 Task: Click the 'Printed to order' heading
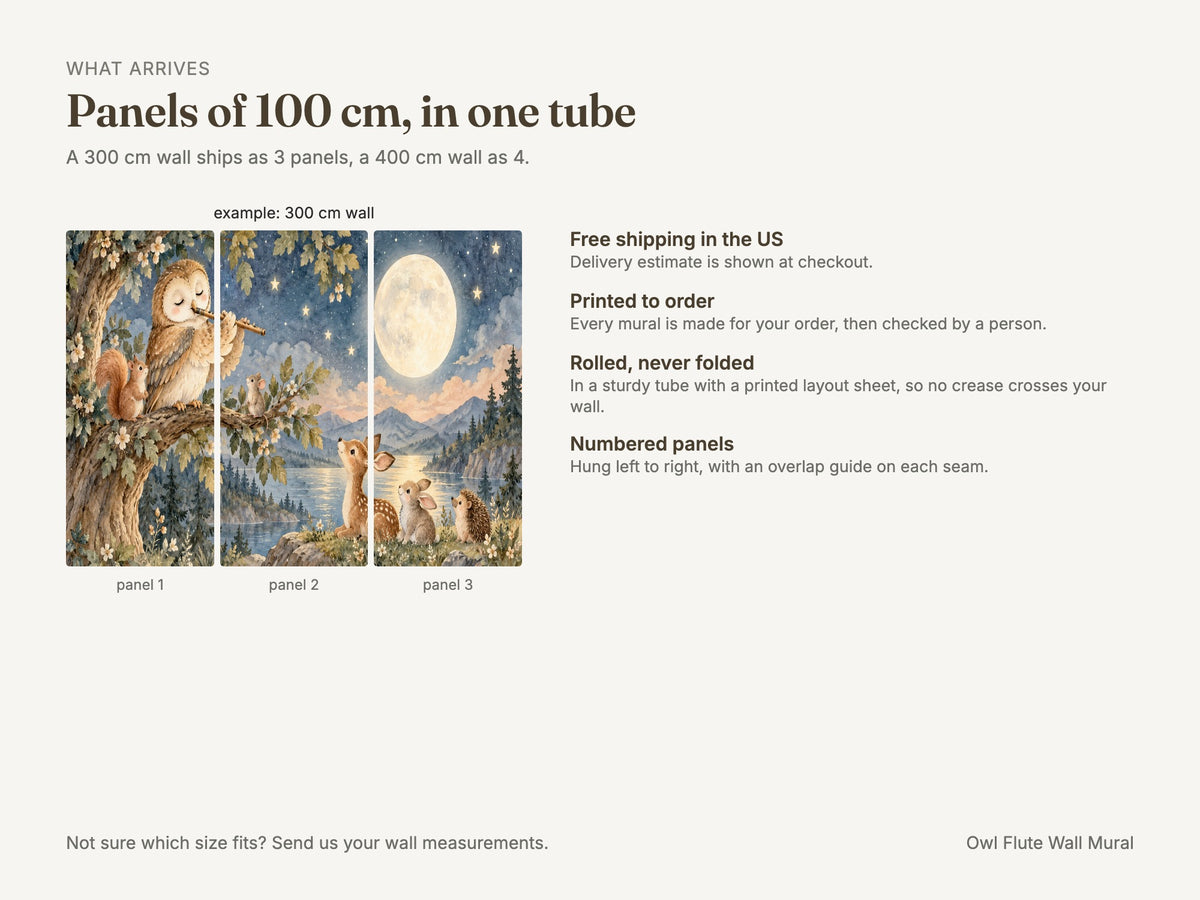tap(642, 301)
